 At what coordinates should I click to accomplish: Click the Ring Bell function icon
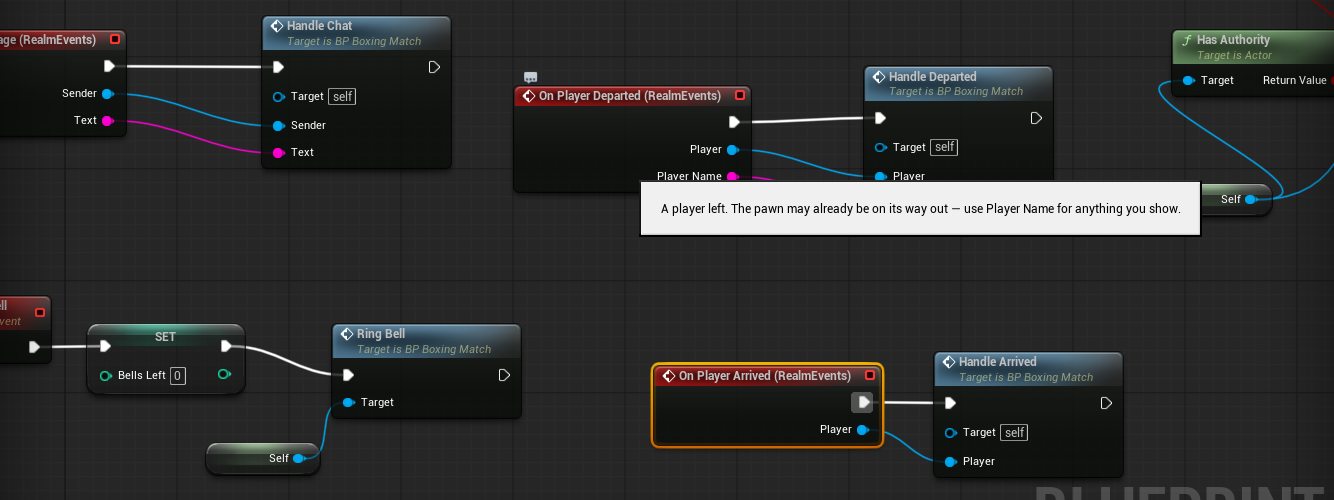(x=346, y=334)
